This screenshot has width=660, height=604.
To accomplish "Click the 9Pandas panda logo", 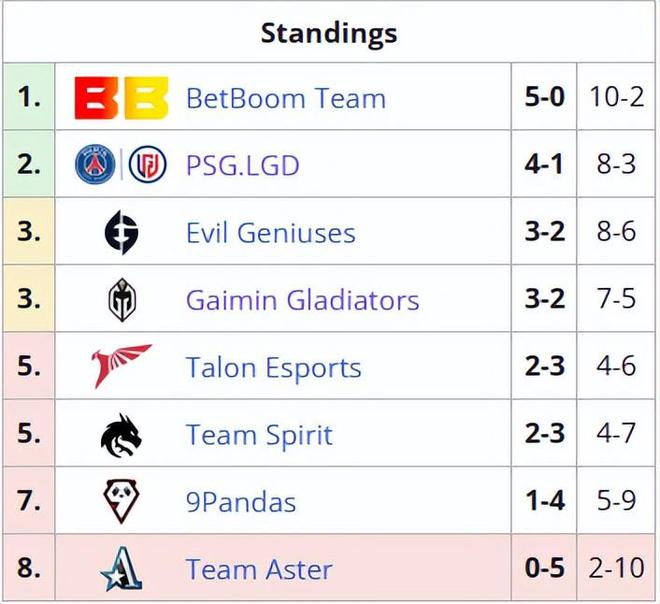I will click(122, 501).
